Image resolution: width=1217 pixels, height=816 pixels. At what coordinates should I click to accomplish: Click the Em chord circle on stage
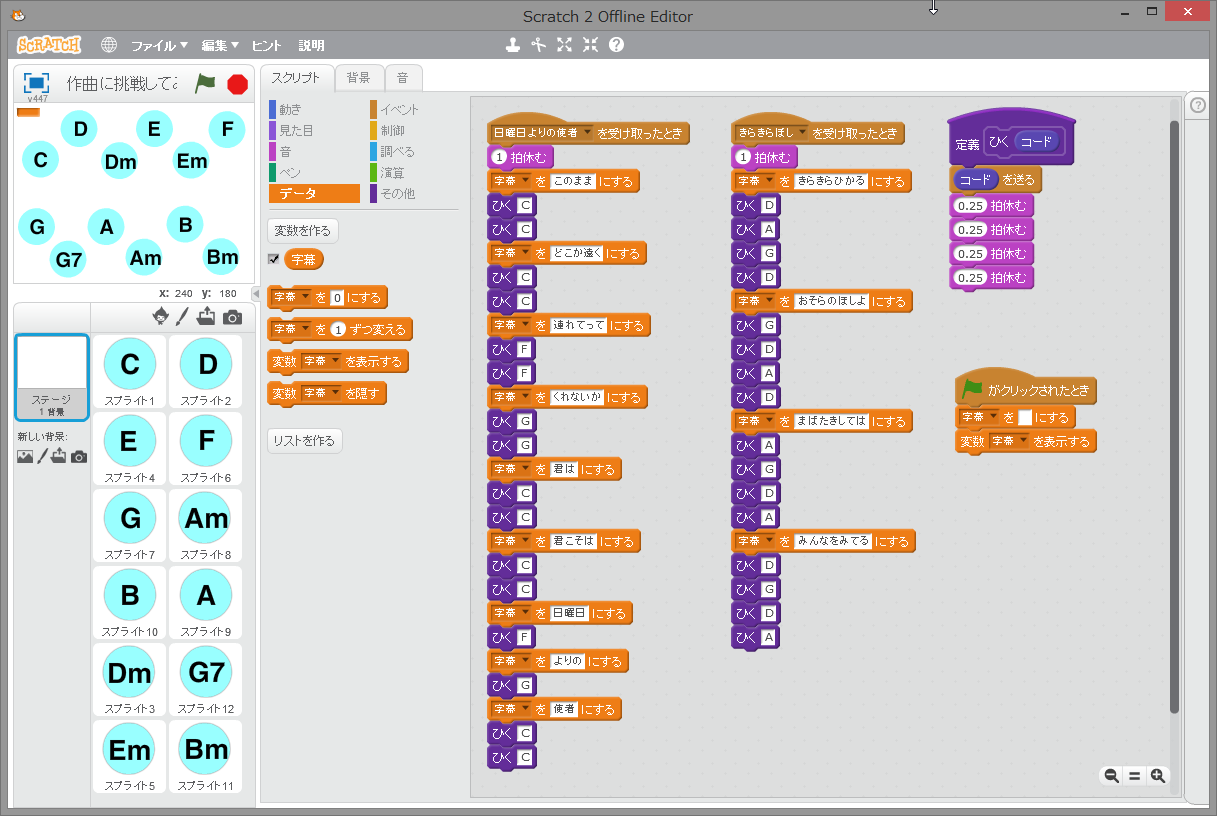click(x=191, y=161)
